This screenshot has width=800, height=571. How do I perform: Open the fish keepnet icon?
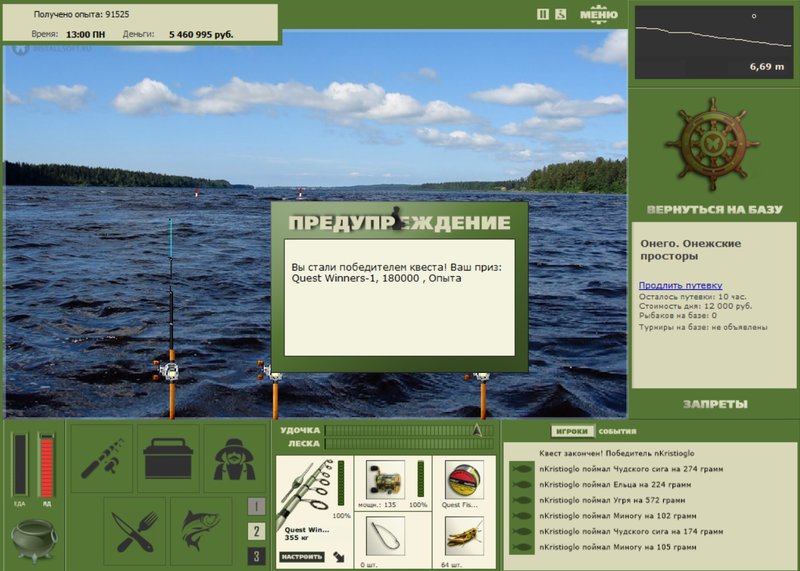201,531
